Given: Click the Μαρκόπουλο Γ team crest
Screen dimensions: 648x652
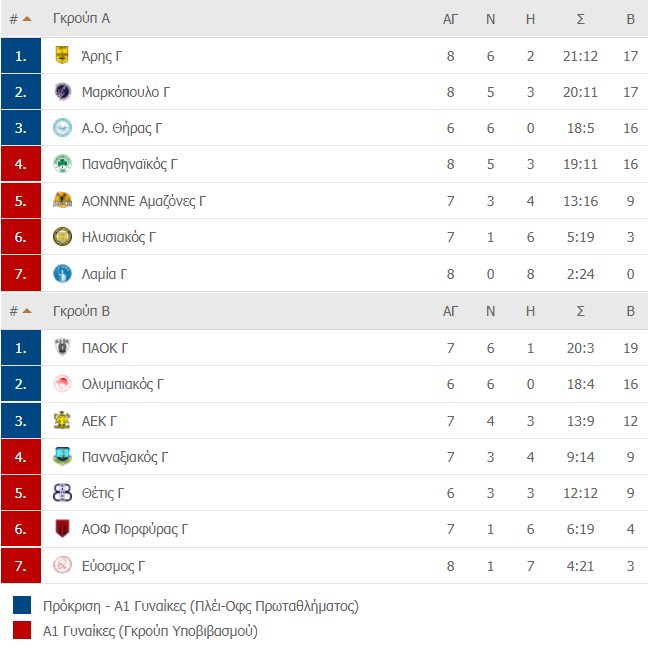Looking at the screenshot, I should click(62, 92).
